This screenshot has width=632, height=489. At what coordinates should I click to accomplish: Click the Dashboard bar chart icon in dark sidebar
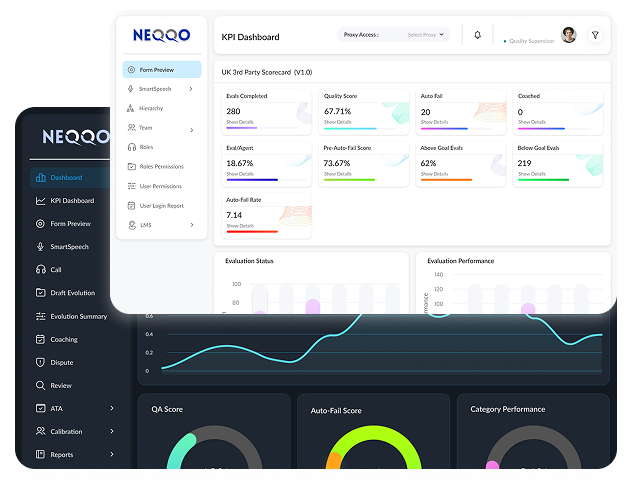[41, 177]
